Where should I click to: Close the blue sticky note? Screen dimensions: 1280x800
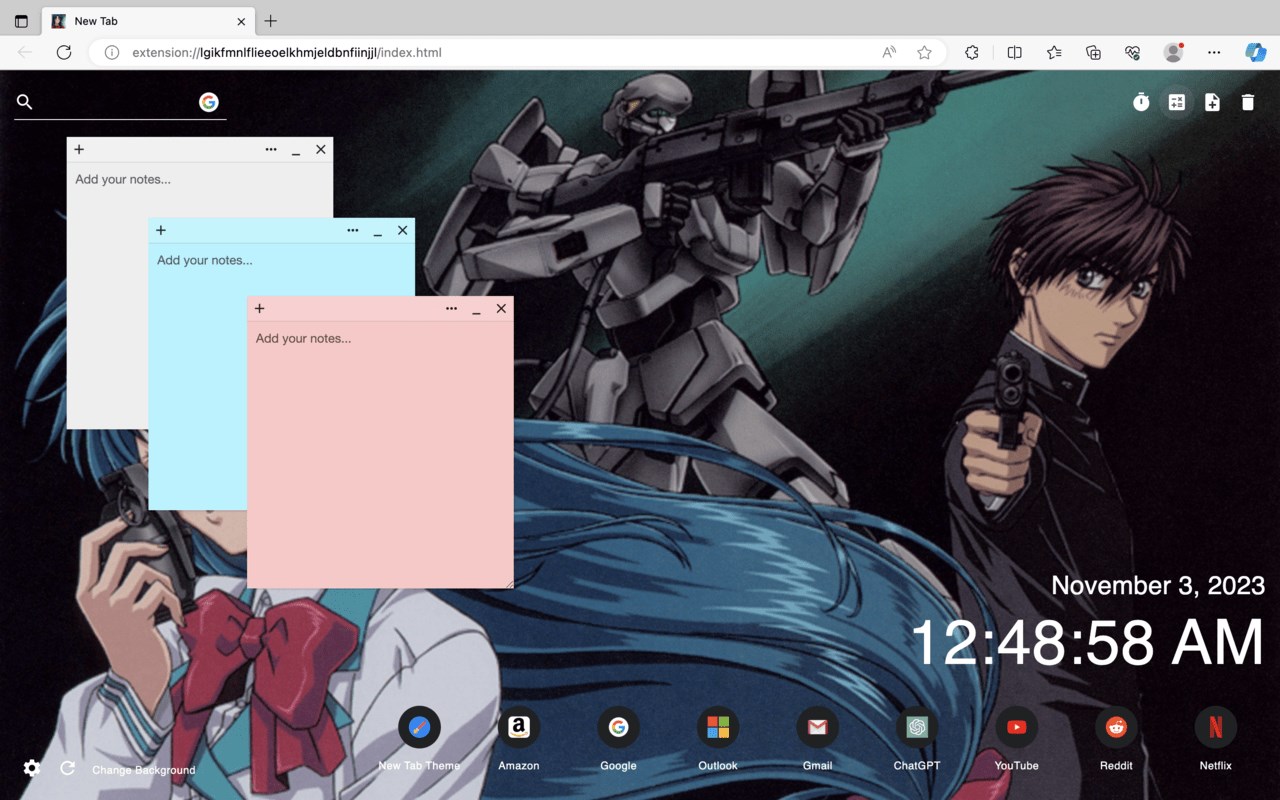tap(402, 231)
